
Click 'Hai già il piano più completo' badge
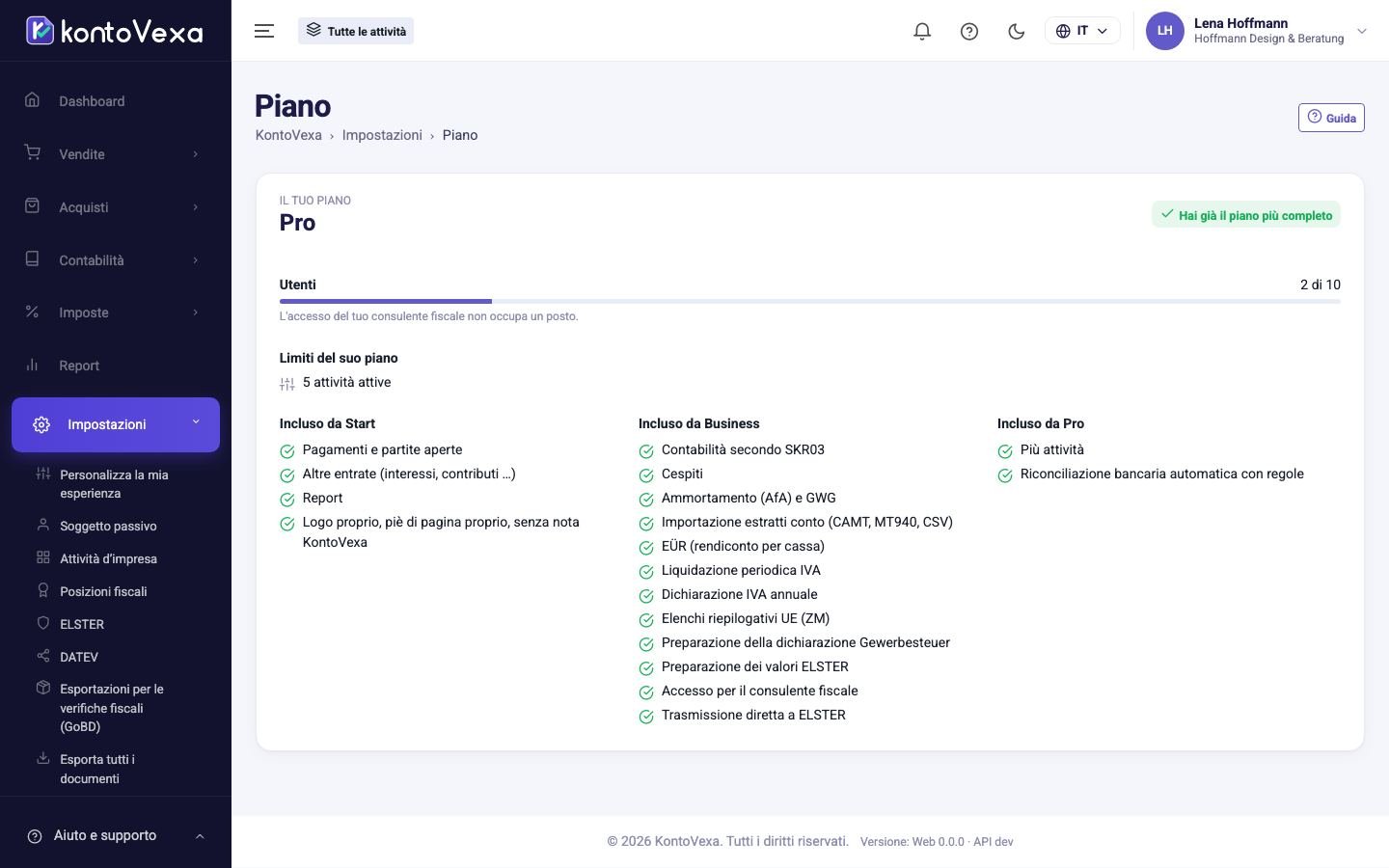[x=1246, y=215]
